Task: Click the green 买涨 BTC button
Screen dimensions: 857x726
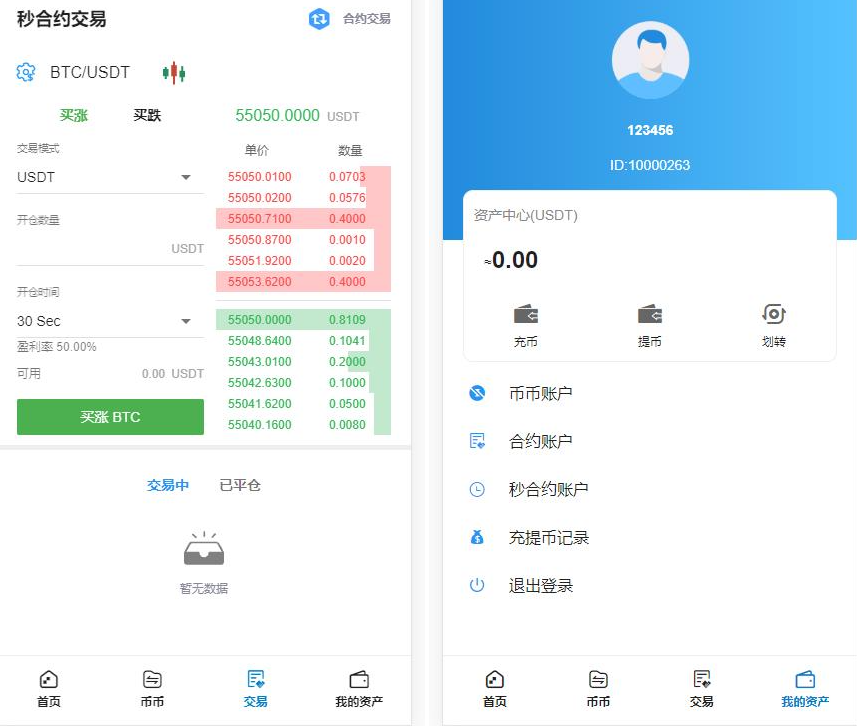Action: [x=110, y=417]
